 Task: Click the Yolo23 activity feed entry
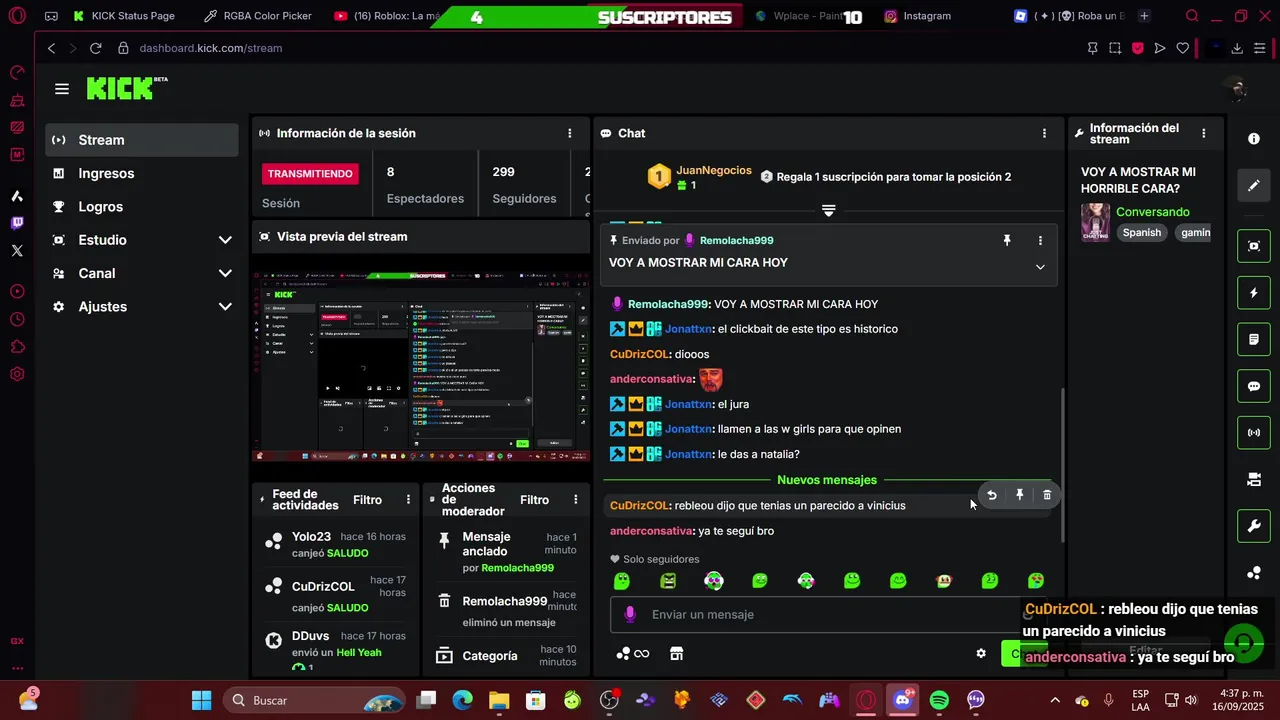[x=334, y=545]
